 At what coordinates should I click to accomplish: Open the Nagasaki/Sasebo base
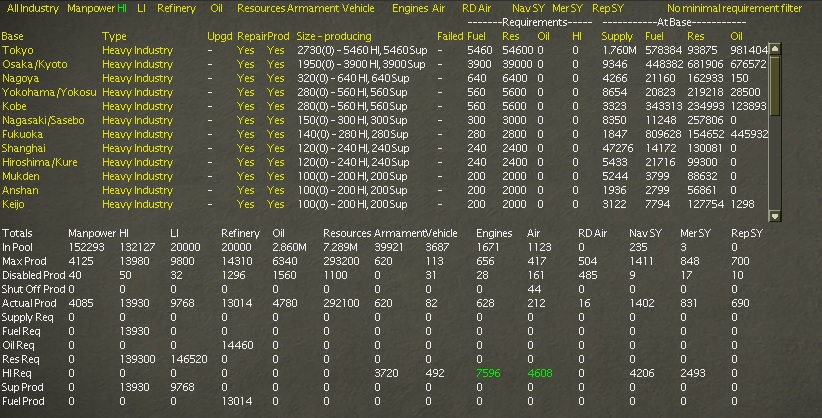pos(43,120)
